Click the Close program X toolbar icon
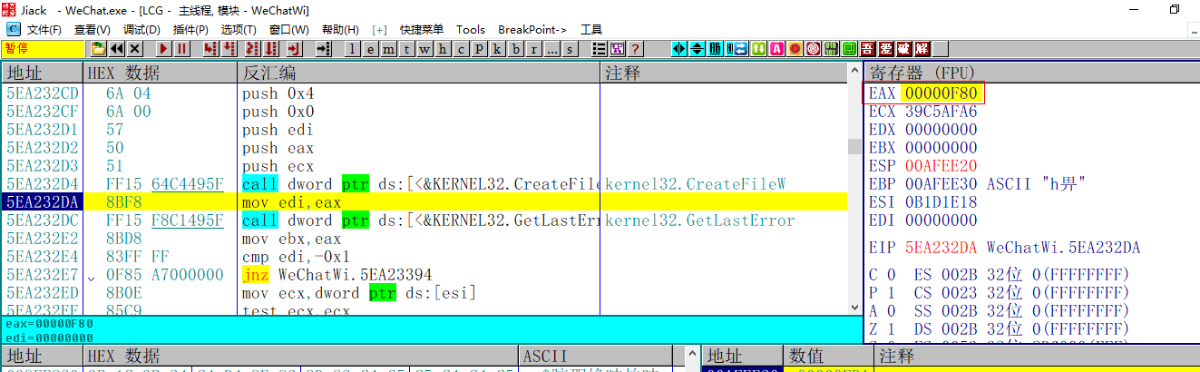 pos(134,48)
